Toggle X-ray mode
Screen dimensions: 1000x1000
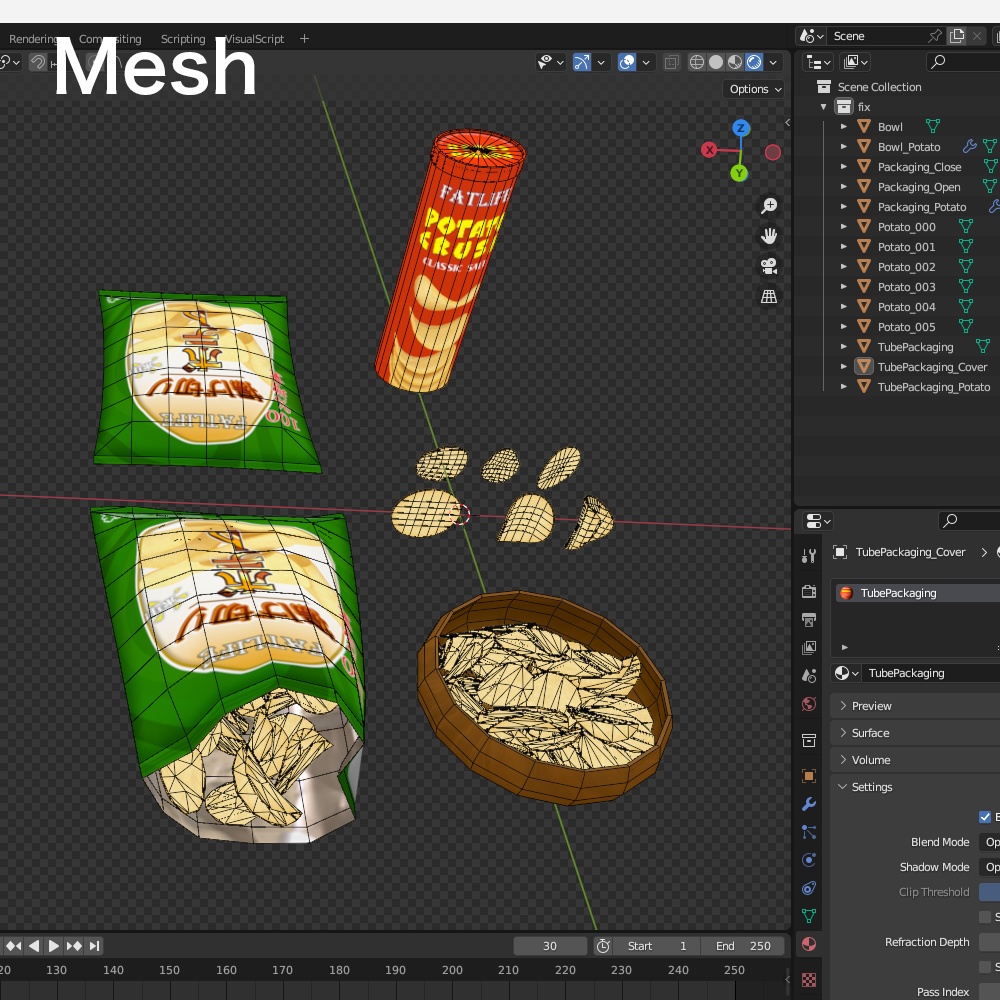(x=671, y=62)
